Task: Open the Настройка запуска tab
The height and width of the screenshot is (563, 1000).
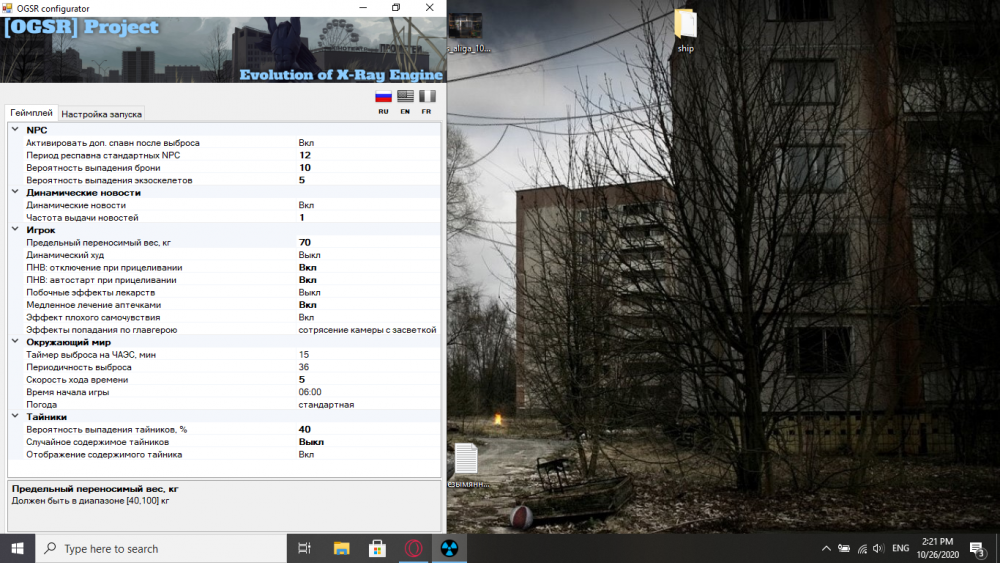Action: coord(101,114)
